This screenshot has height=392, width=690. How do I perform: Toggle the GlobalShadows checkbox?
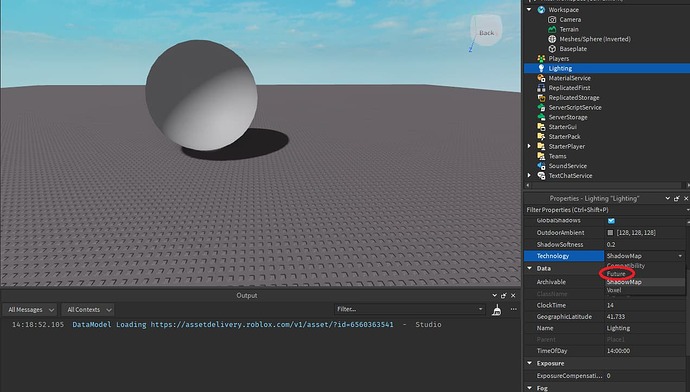tap(611, 221)
